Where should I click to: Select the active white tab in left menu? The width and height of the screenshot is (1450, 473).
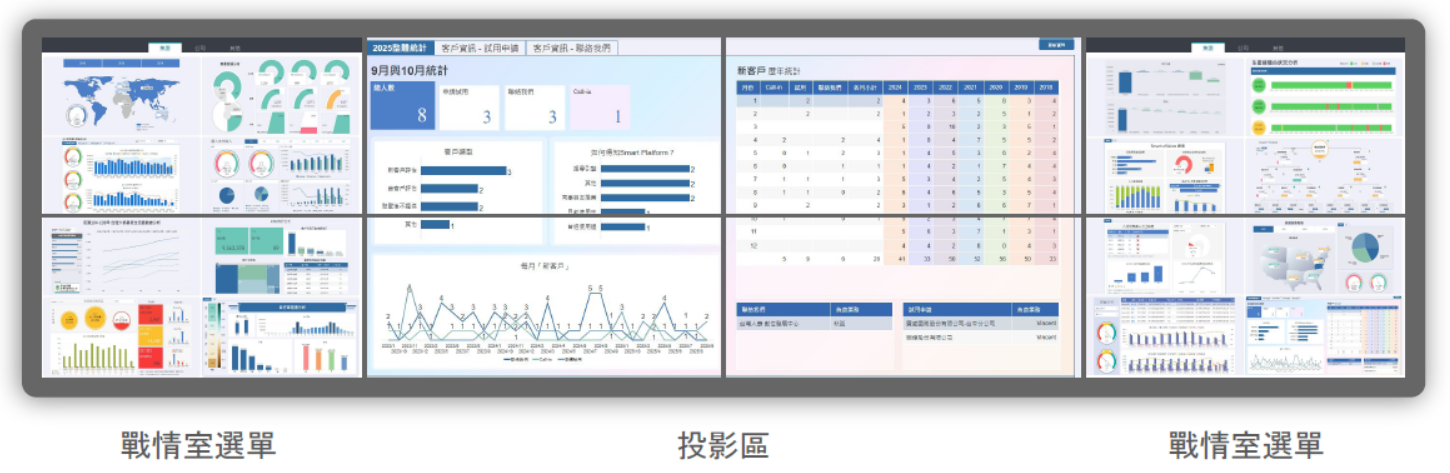pos(164,47)
